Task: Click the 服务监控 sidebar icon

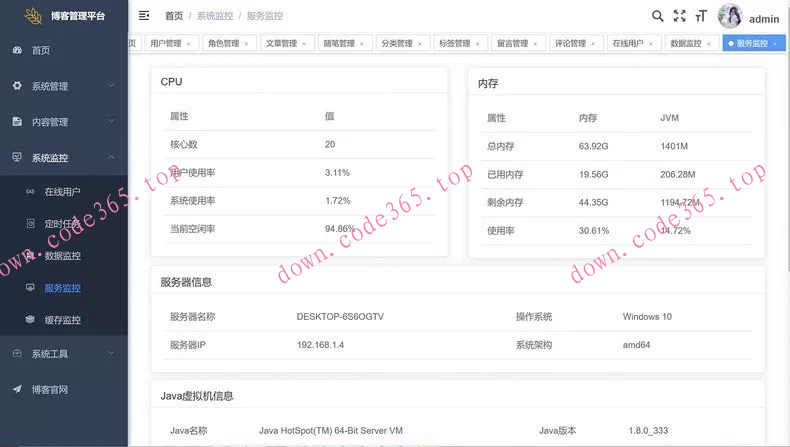Action: point(30,288)
